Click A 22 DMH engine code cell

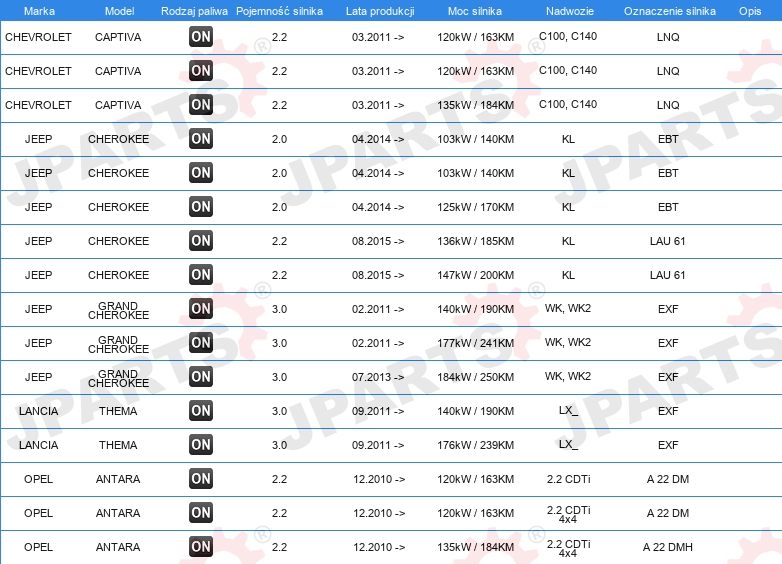(668, 547)
